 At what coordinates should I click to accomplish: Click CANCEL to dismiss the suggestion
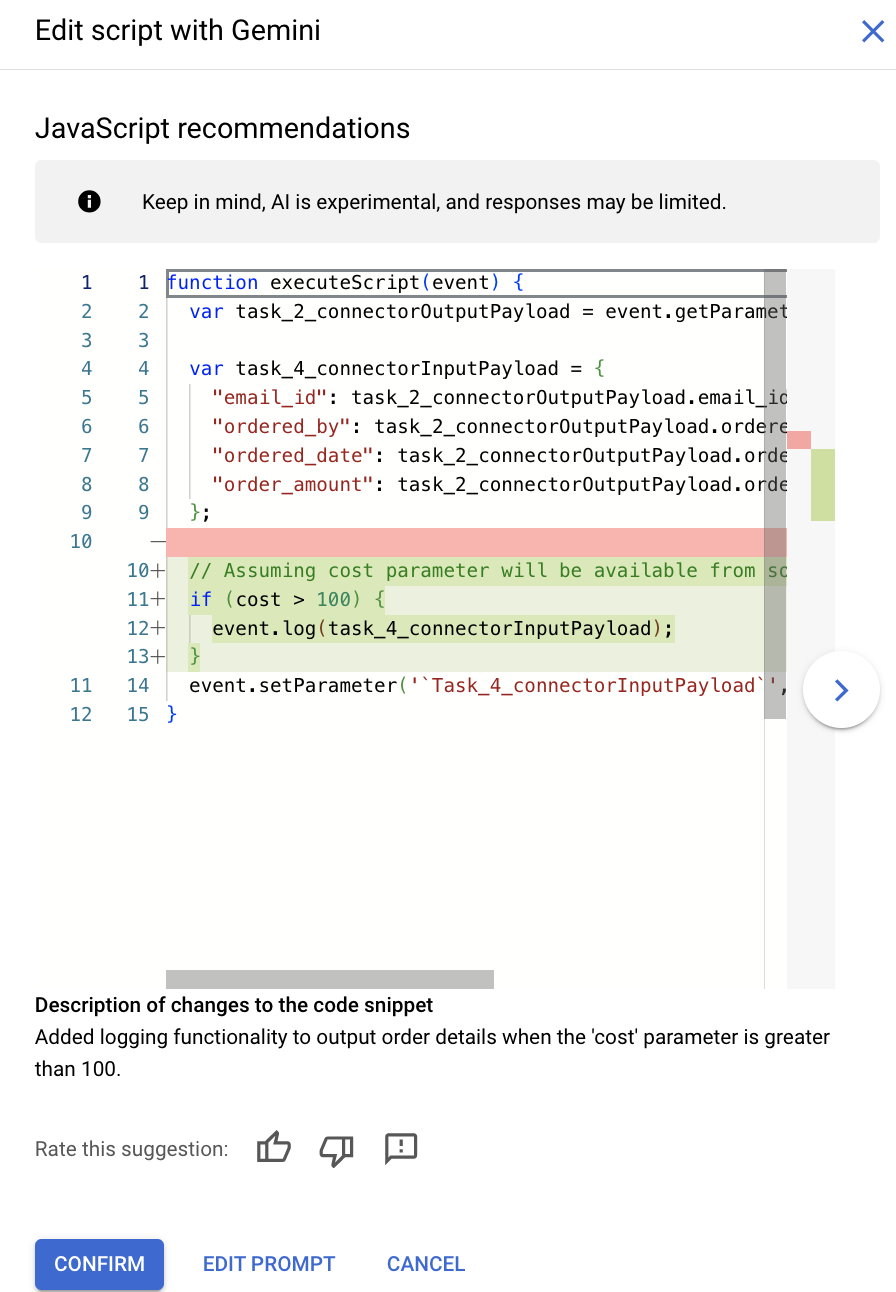(425, 1263)
